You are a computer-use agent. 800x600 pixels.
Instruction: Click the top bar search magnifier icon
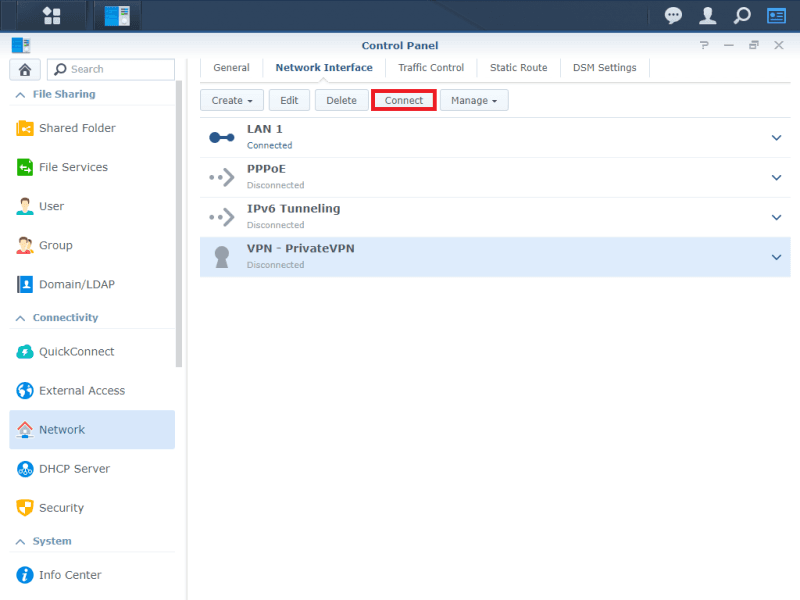point(742,15)
